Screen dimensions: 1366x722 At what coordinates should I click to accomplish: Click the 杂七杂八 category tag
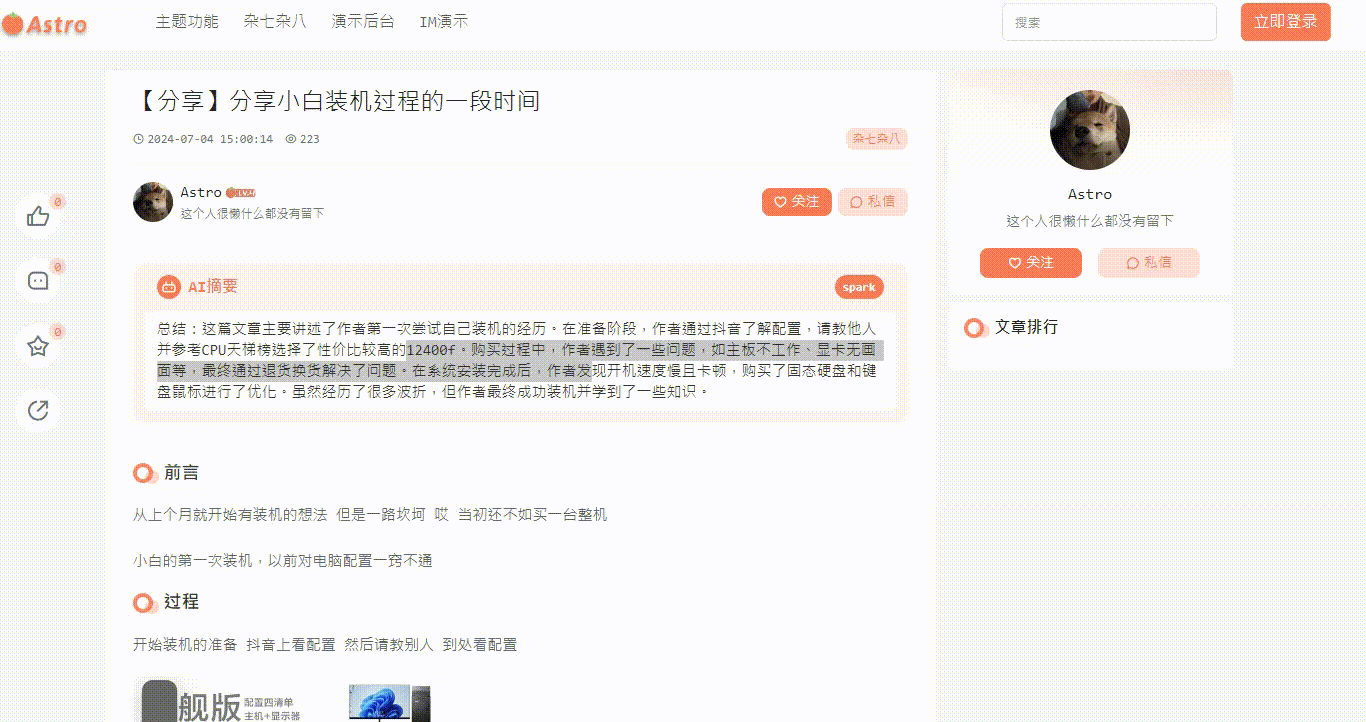tap(876, 139)
